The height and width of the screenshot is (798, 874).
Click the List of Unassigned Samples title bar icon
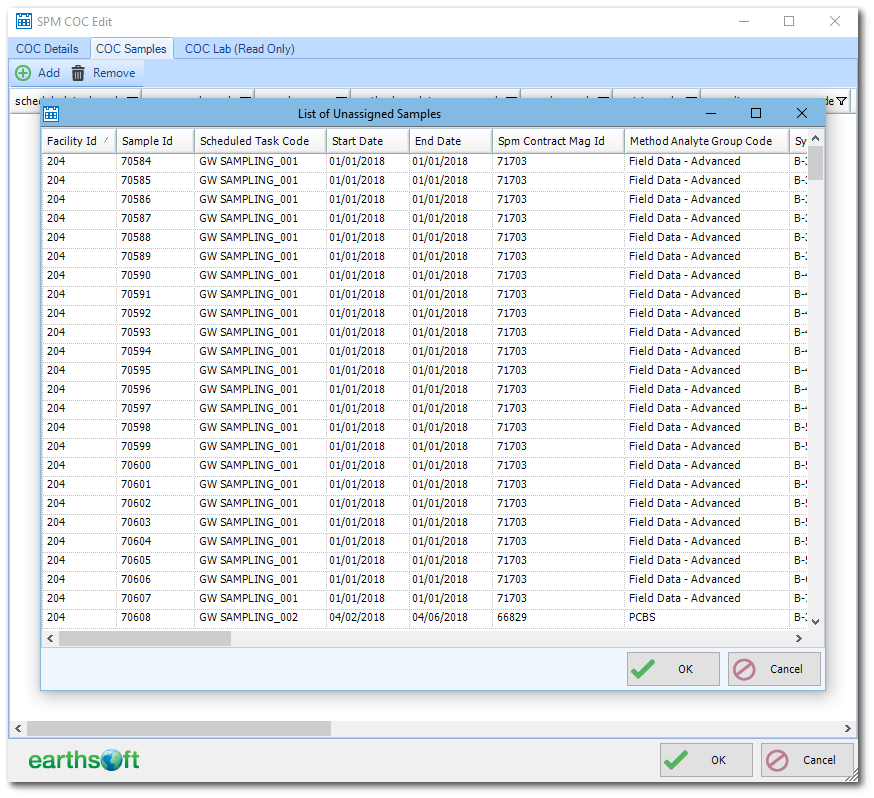click(x=51, y=113)
